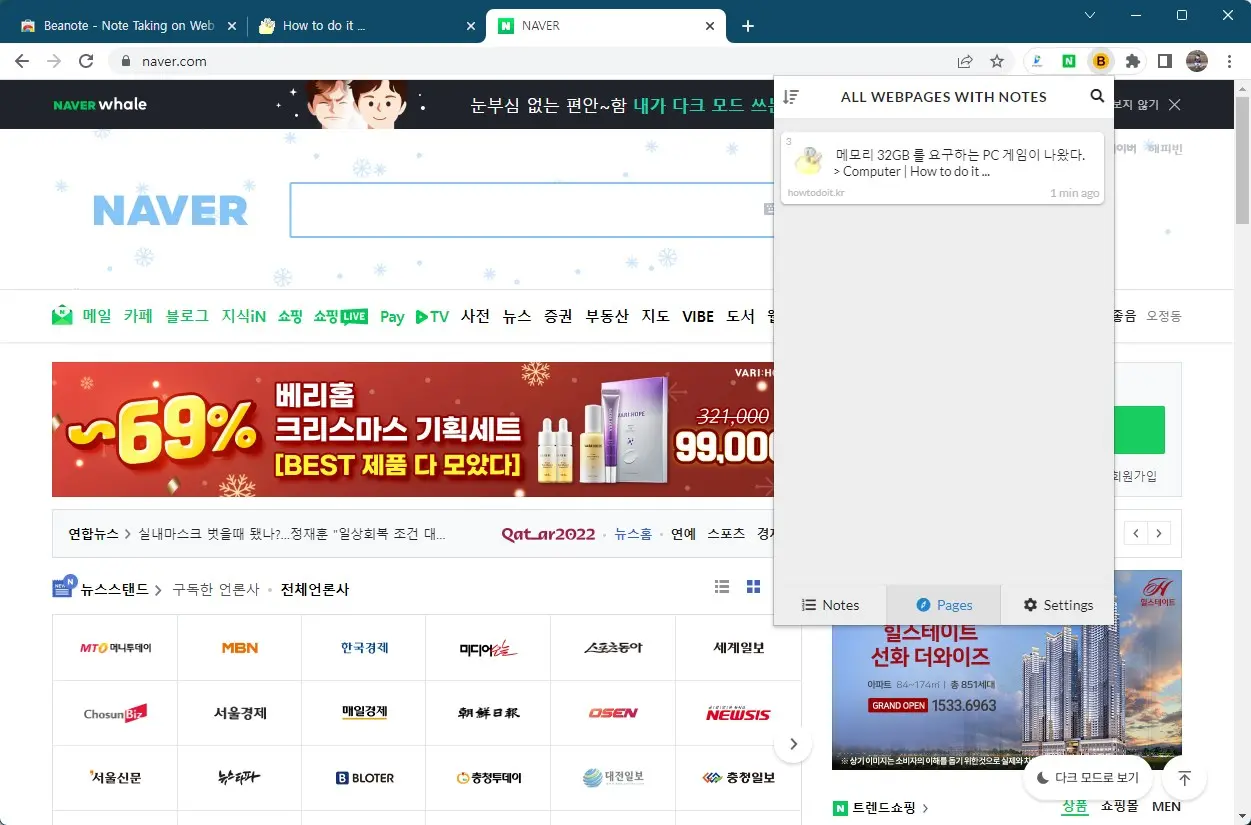Switch newsstand to list view
Viewport: 1251px width, 825px height.
pos(722,586)
